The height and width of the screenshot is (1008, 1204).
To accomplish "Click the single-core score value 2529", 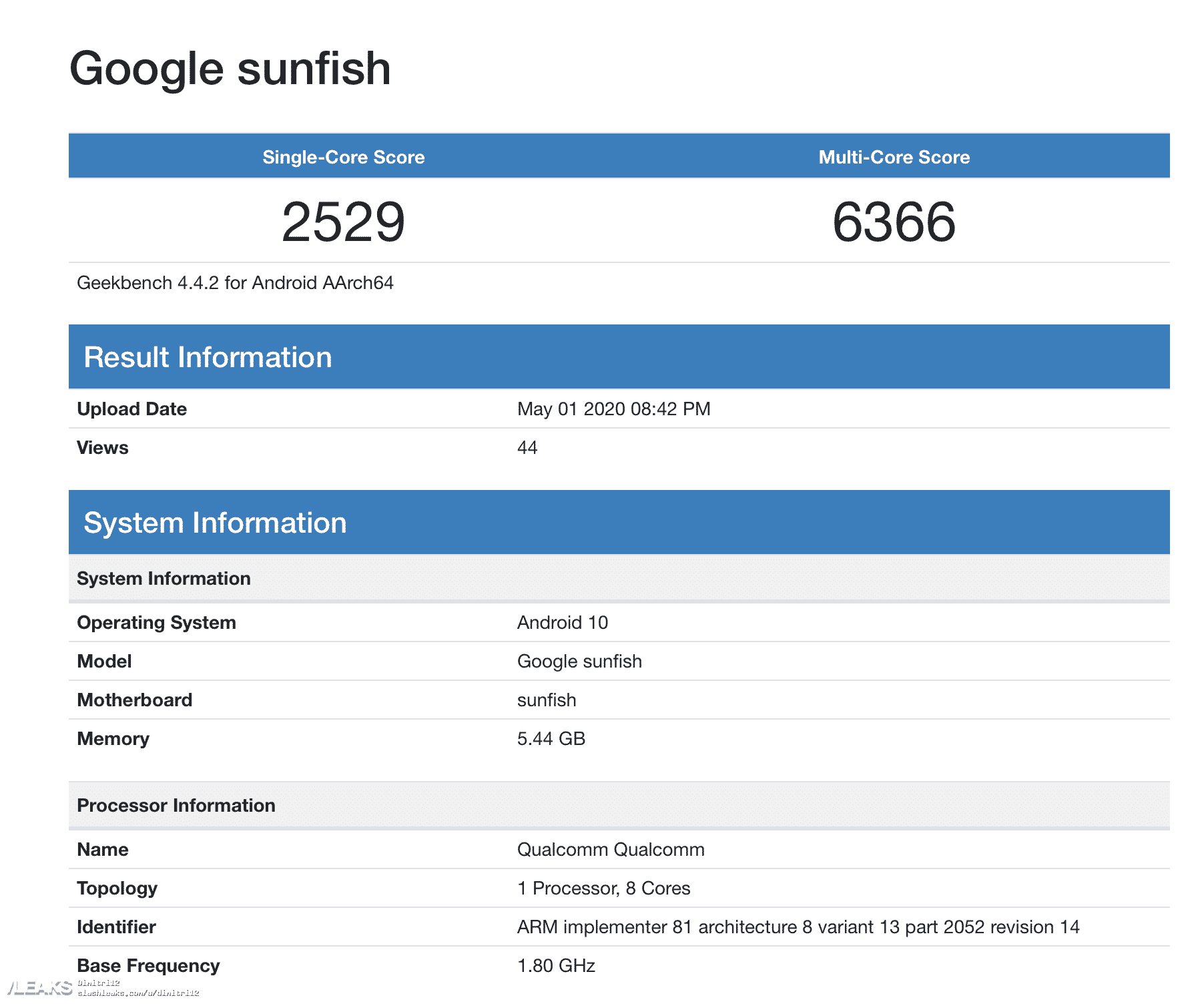I will 343,222.
